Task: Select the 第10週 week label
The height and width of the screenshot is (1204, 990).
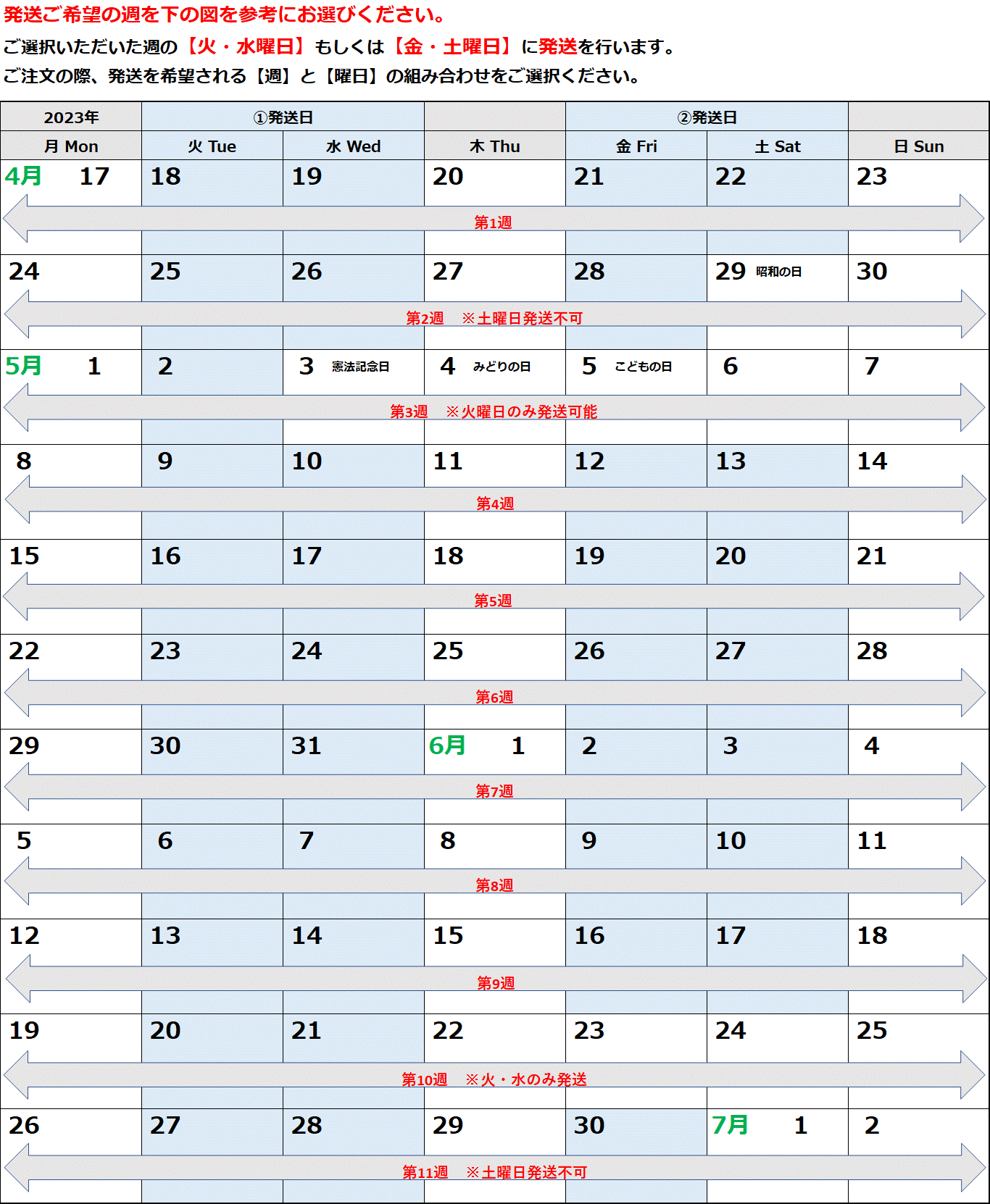Action: 425,1079
